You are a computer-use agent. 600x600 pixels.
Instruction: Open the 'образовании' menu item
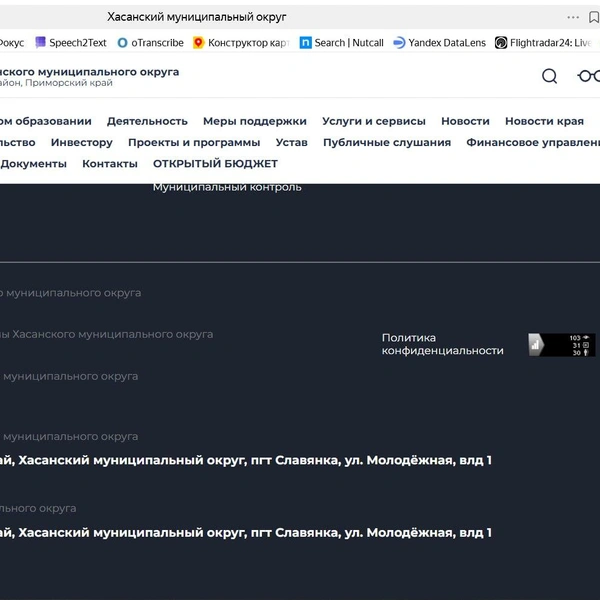(x=46, y=121)
